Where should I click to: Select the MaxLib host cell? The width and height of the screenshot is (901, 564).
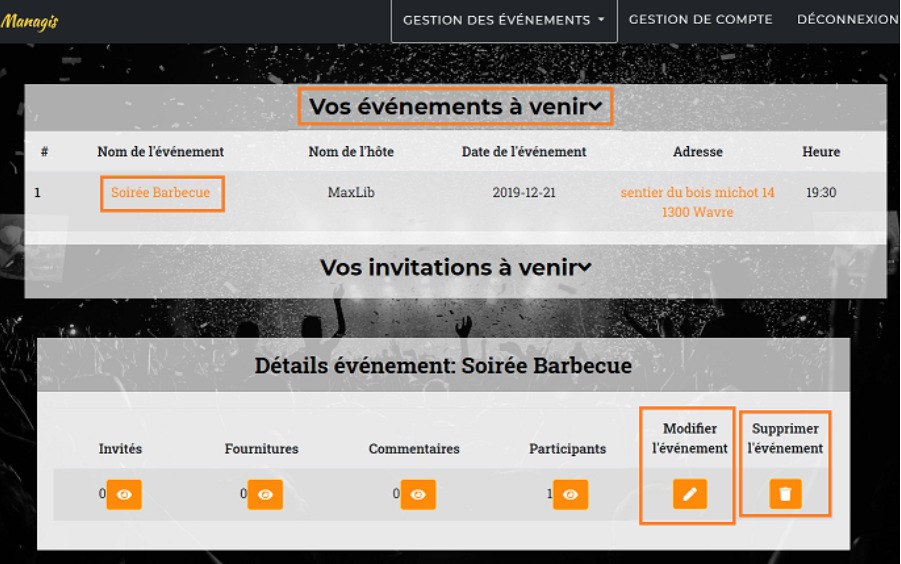click(351, 193)
